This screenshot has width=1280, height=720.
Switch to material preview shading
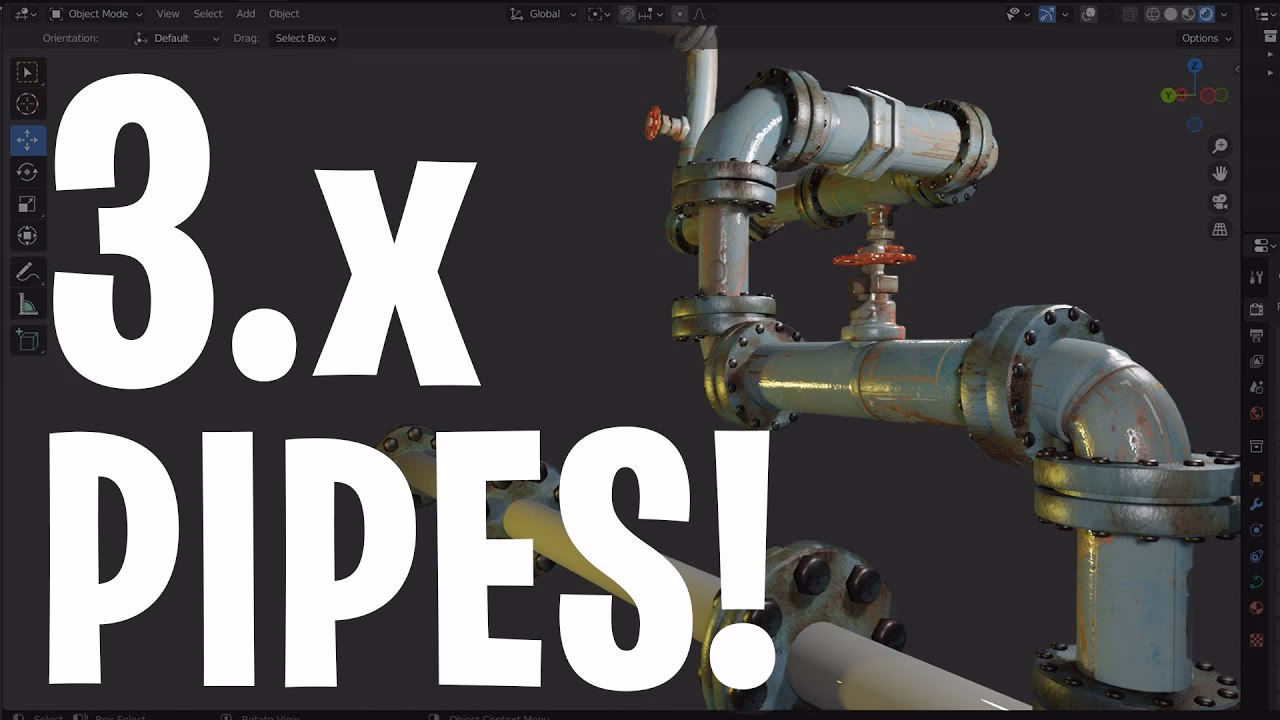(x=1189, y=14)
